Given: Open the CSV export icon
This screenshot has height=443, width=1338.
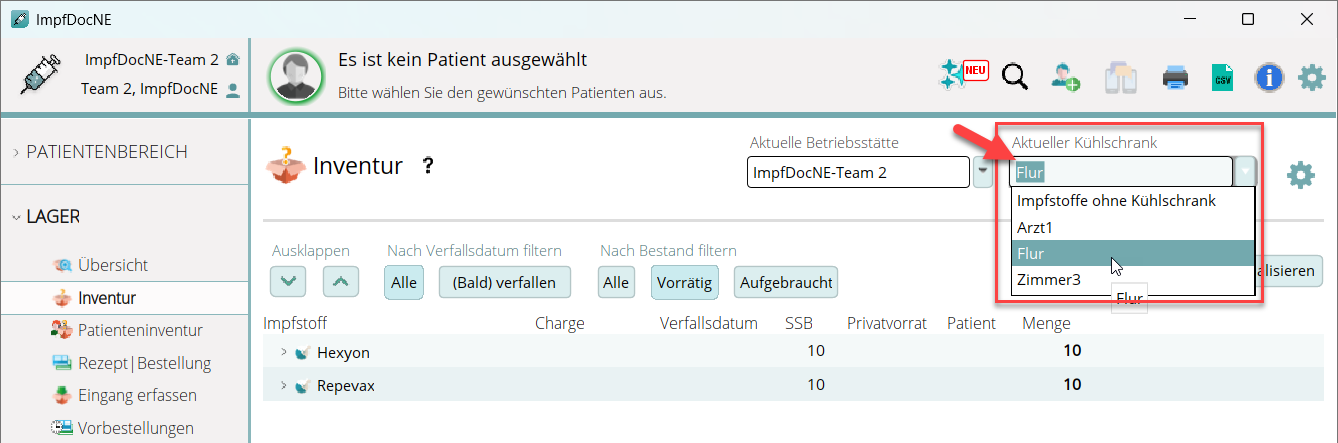Looking at the screenshot, I should tap(1222, 77).
